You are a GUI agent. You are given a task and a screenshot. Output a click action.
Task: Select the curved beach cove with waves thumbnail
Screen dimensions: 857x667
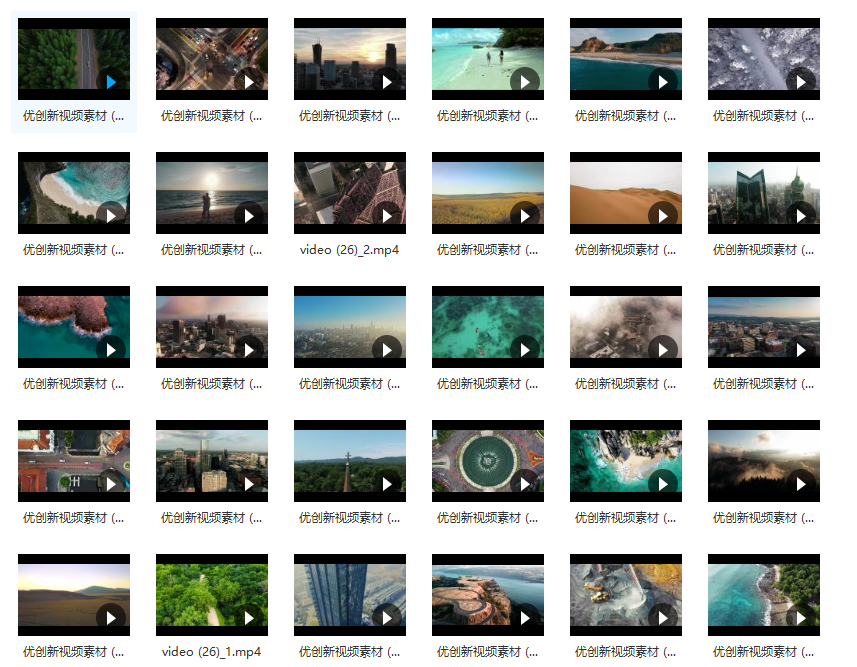[74, 193]
